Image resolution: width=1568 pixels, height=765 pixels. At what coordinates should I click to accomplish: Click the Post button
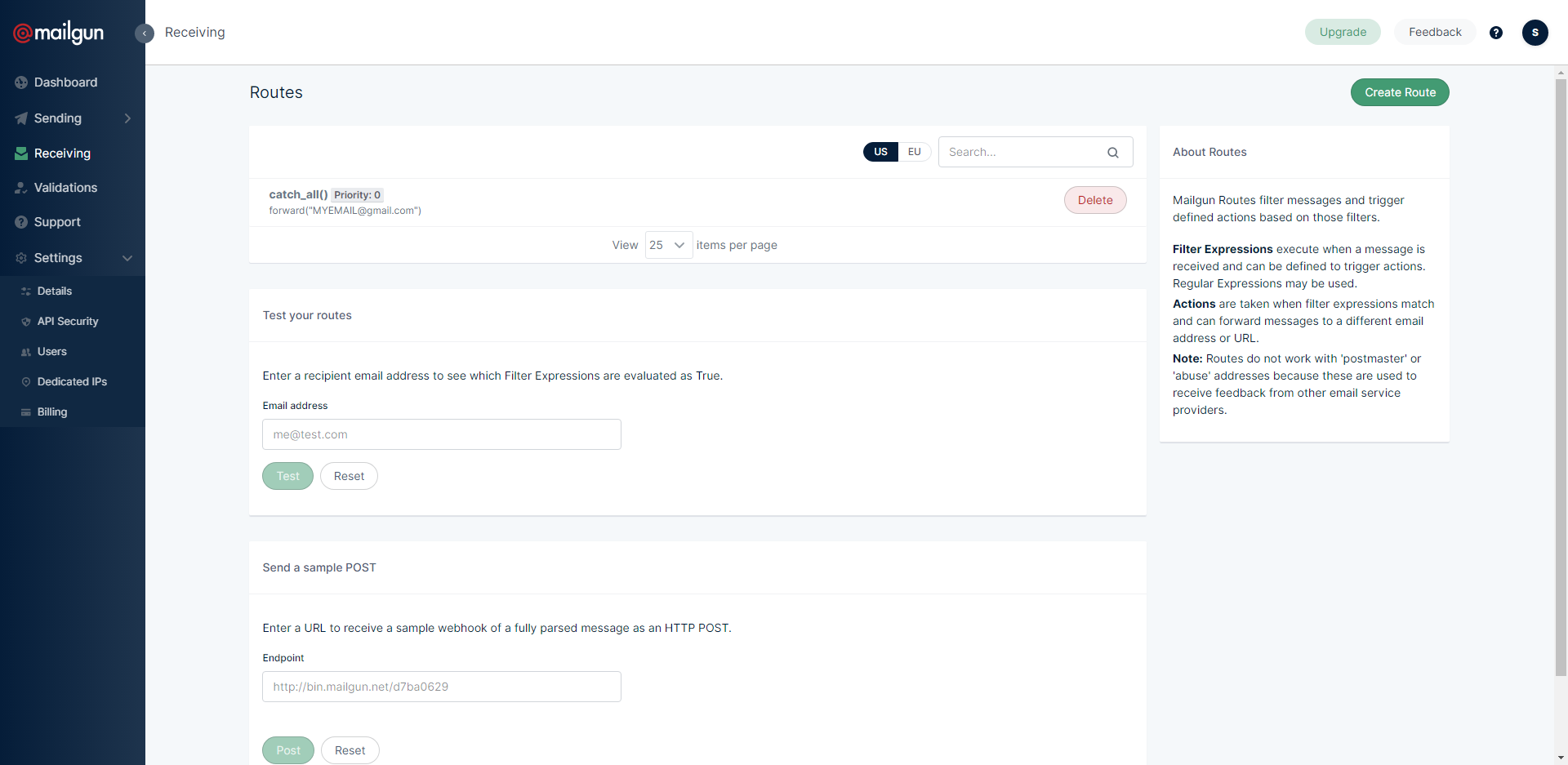pos(288,750)
